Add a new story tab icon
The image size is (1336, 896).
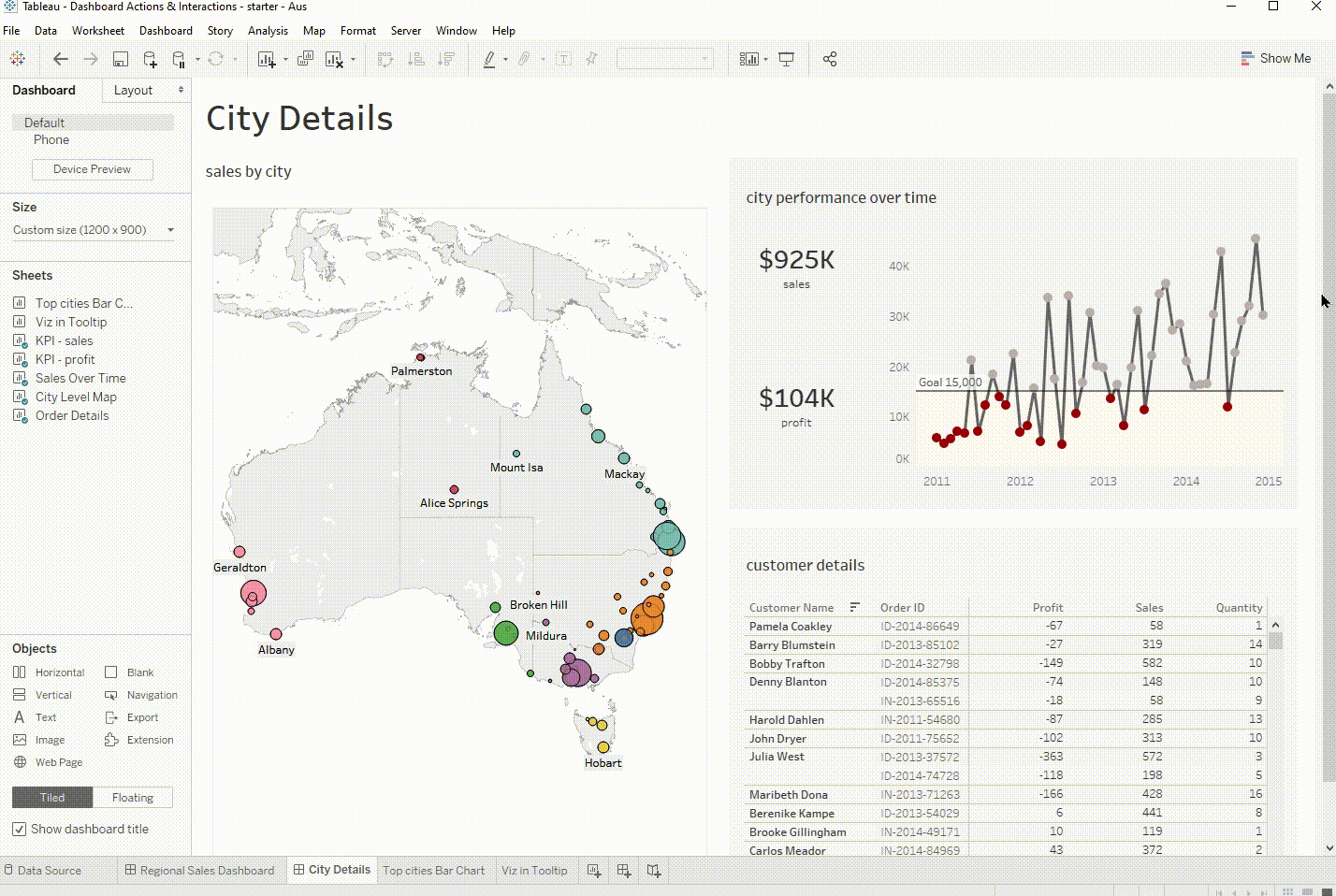tap(654, 871)
